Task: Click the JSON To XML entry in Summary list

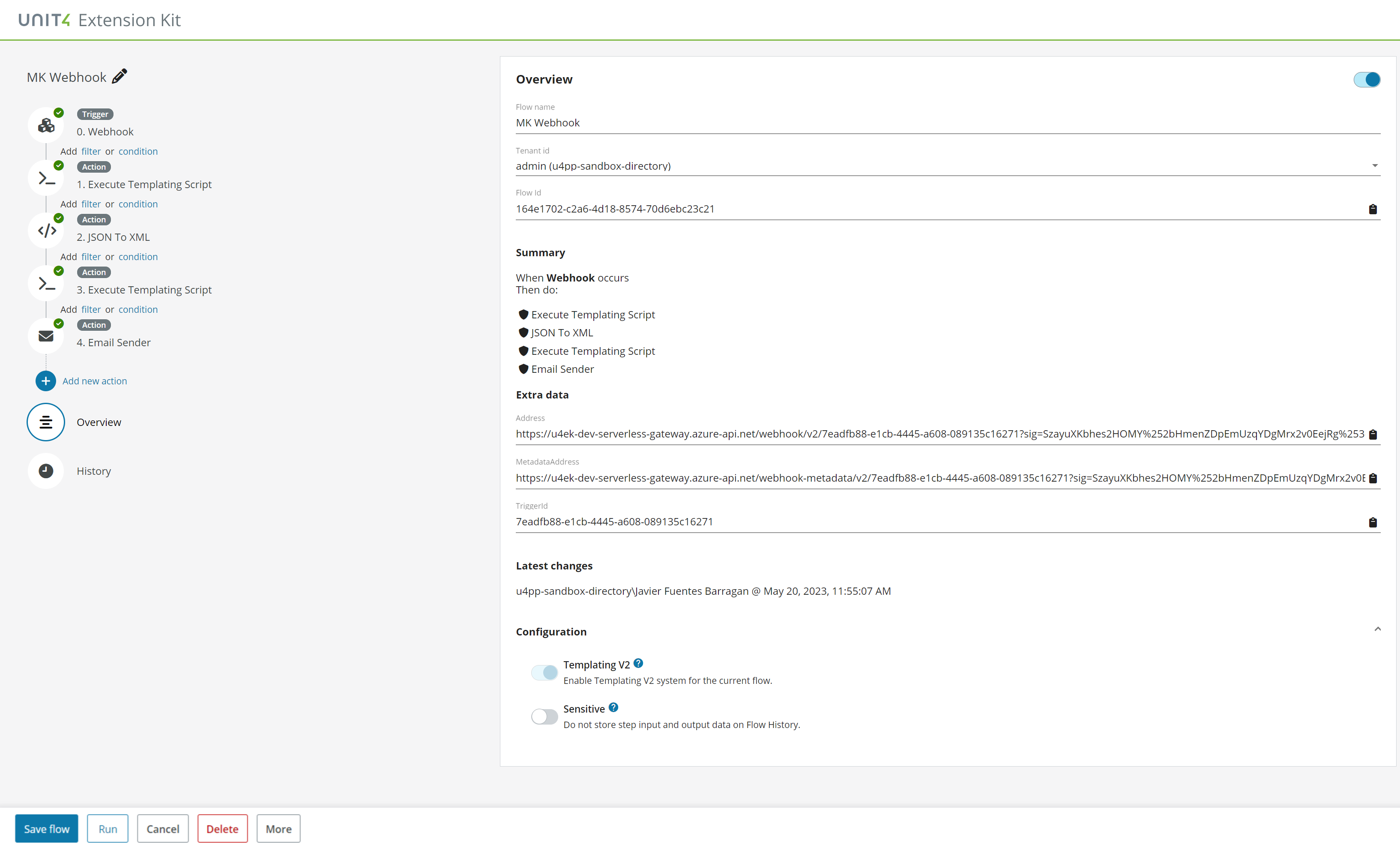Action: 556,333
